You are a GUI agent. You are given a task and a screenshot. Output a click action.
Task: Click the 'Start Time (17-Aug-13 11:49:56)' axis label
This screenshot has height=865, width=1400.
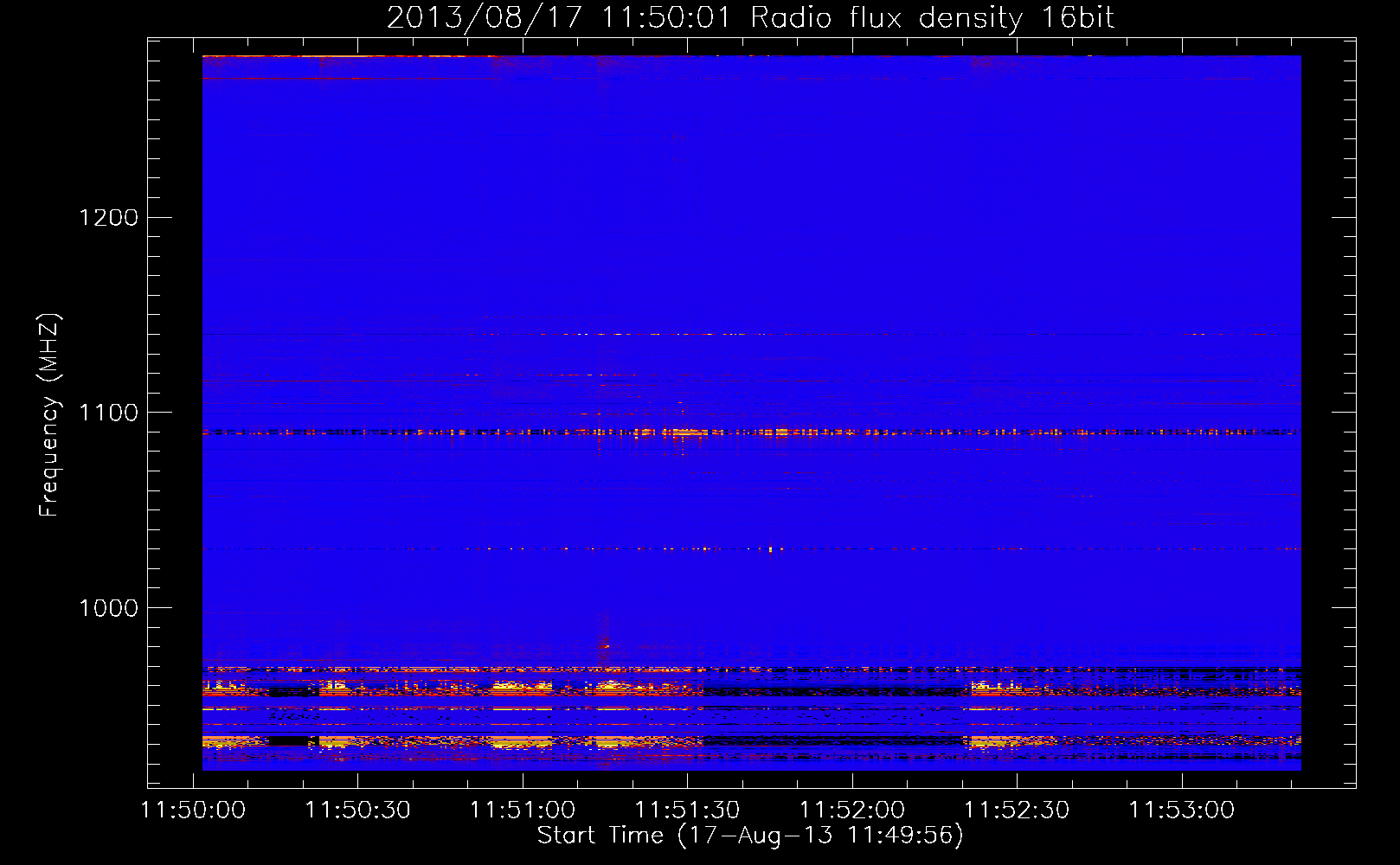[x=750, y=836]
